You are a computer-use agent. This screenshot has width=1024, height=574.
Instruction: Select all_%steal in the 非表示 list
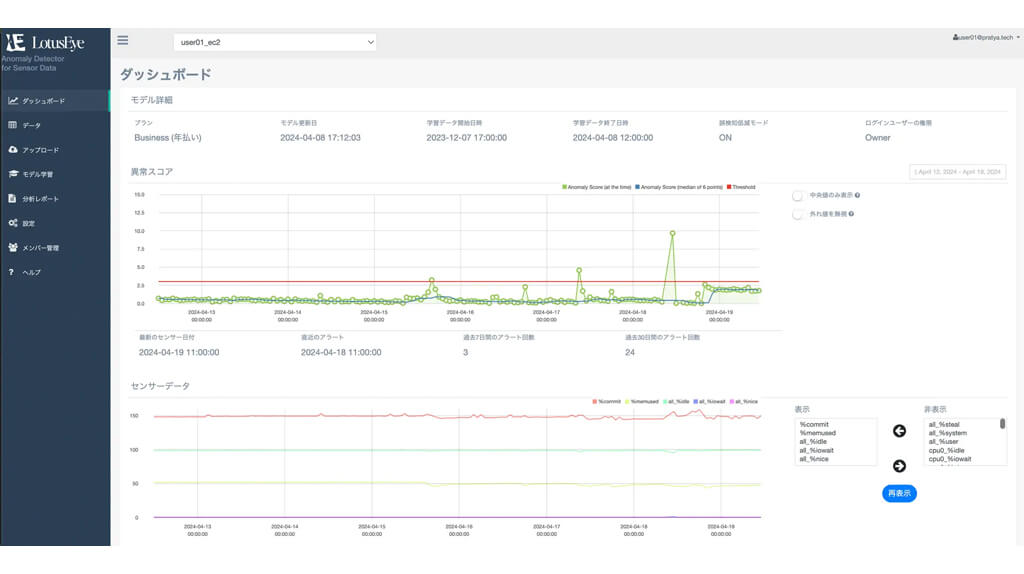click(946, 424)
